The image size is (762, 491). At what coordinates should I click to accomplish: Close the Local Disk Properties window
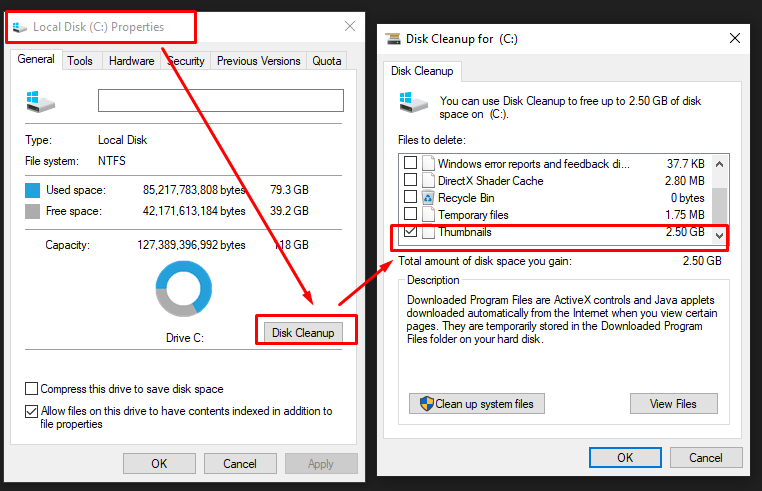coord(350,26)
